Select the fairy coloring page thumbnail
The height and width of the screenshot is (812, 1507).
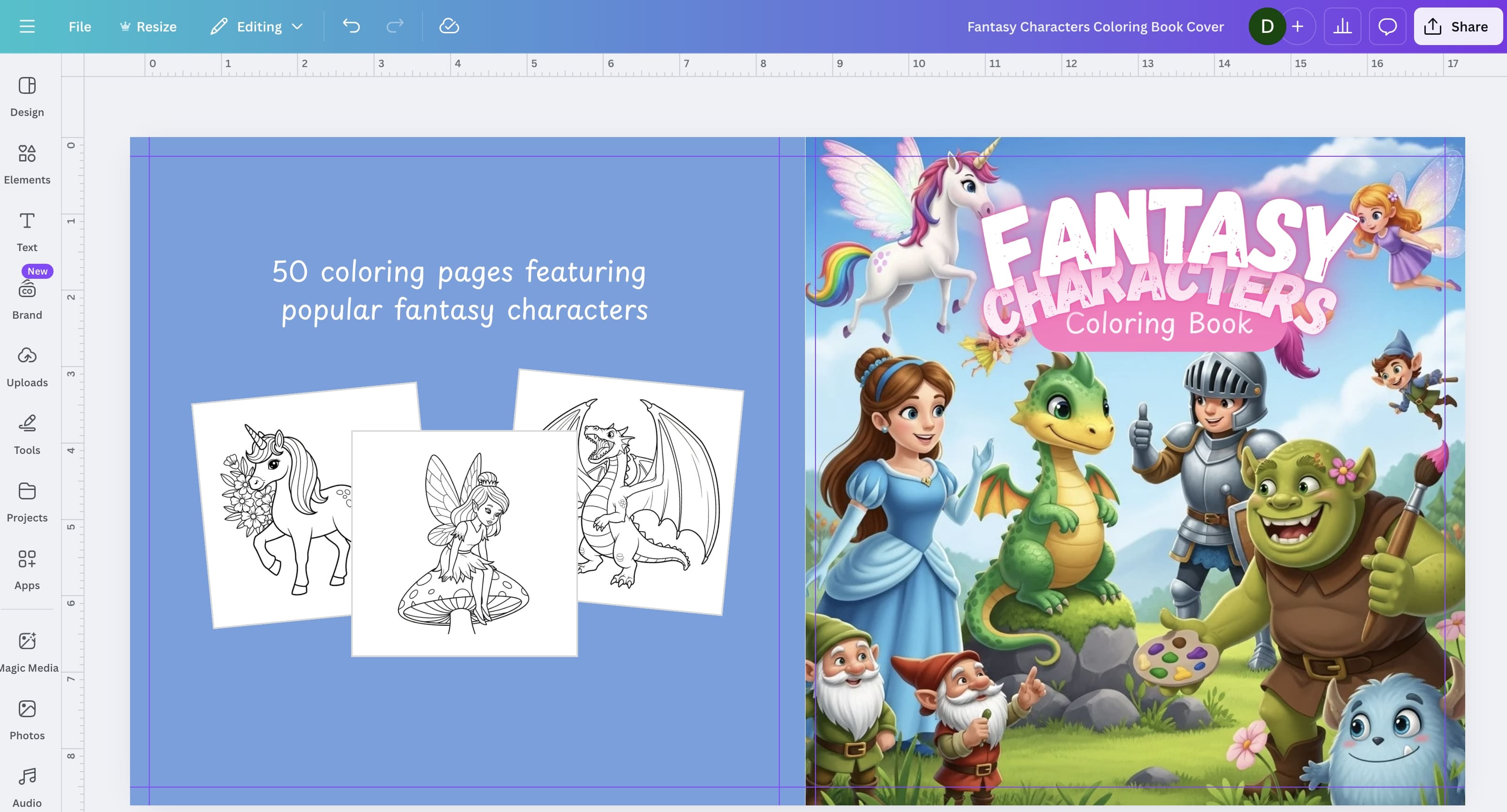(464, 543)
